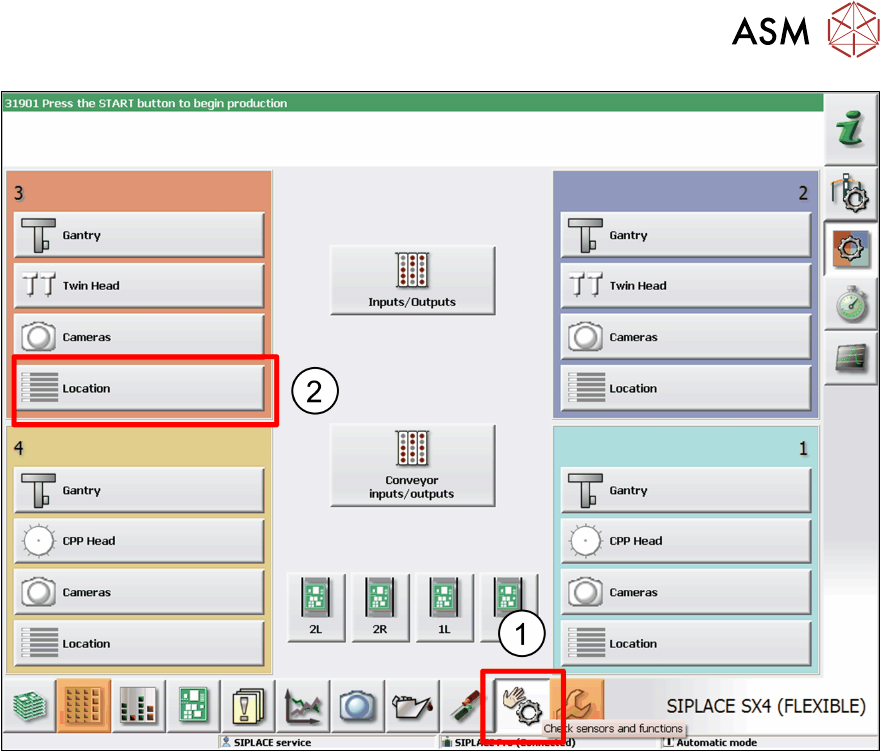The image size is (880, 751).
Task: Select conveyor lane 1L button
Action: point(444,607)
